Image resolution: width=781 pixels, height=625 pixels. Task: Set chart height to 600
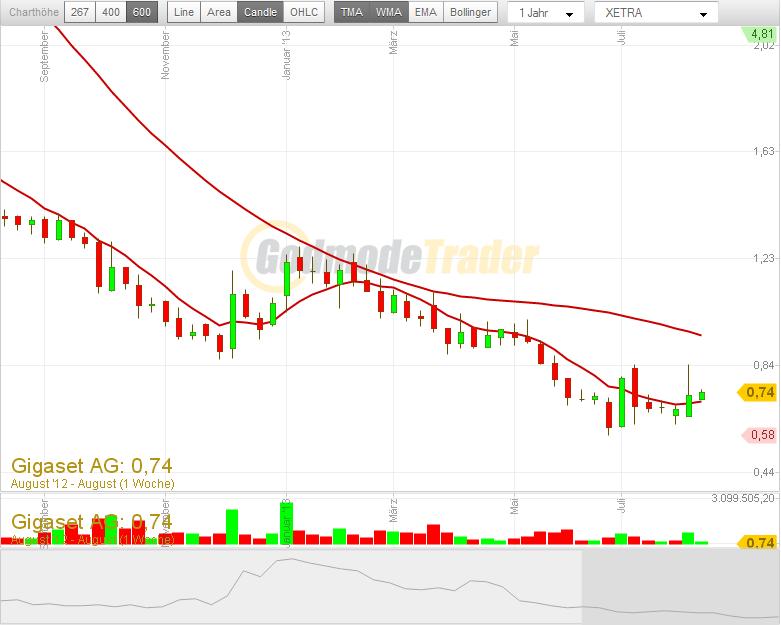coord(142,12)
